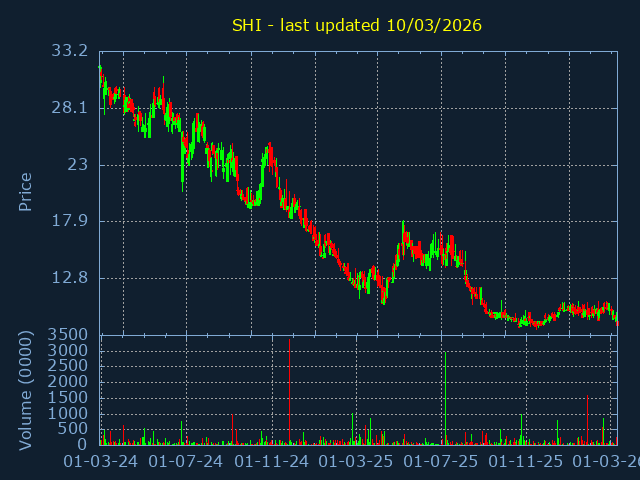Select the 2500 volume tick label
Viewport: 640px width, 480px height.
point(66,367)
